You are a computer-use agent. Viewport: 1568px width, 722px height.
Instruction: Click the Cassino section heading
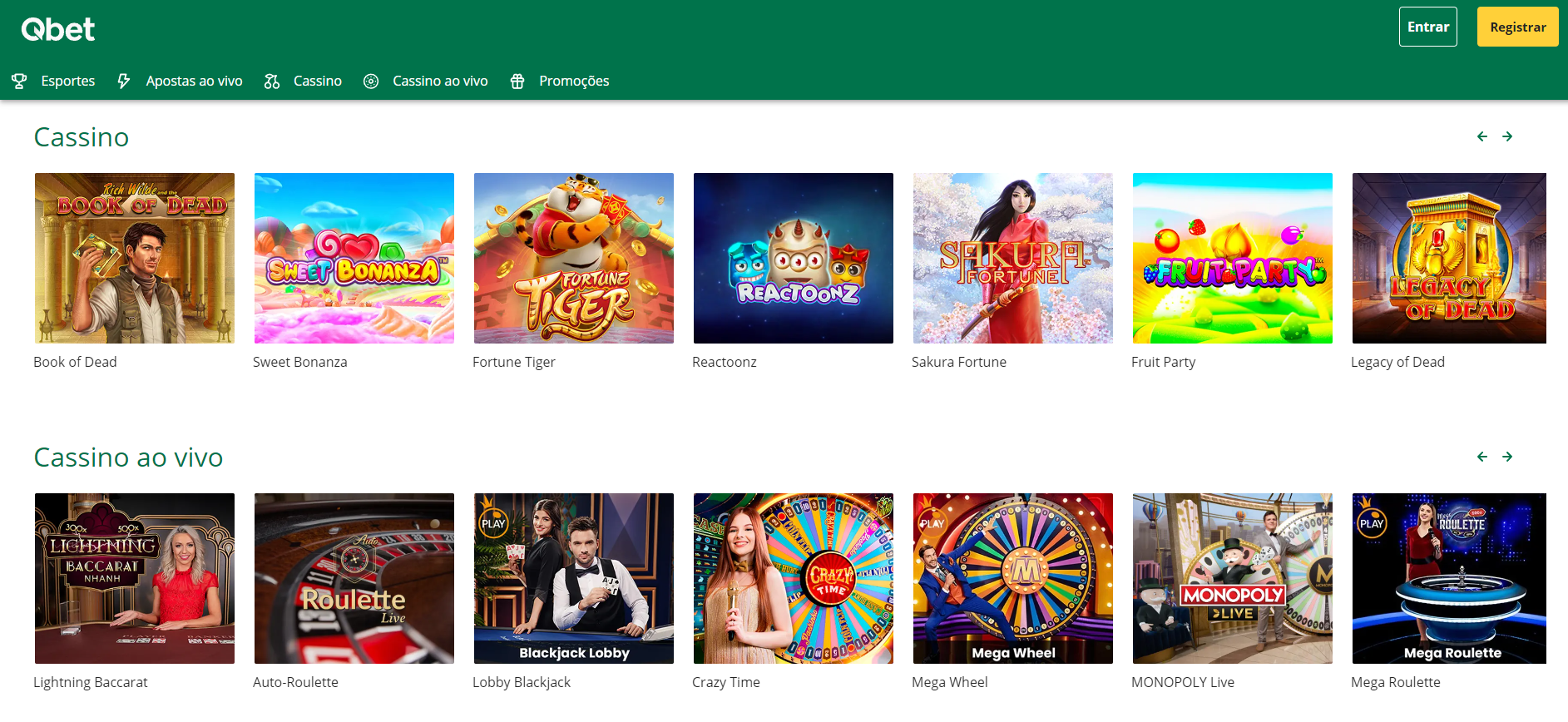point(82,137)
